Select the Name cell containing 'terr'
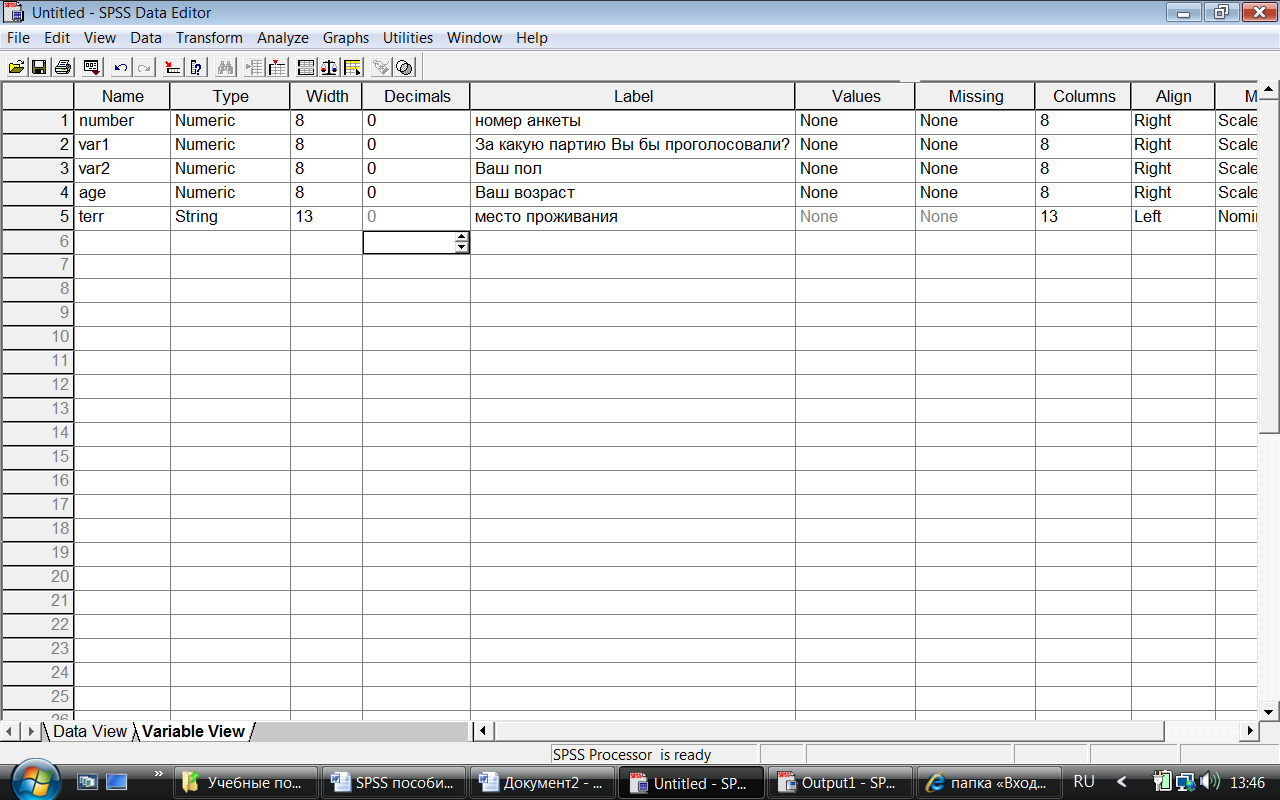This screenshot has width=1280, height=800. point(122,217)
